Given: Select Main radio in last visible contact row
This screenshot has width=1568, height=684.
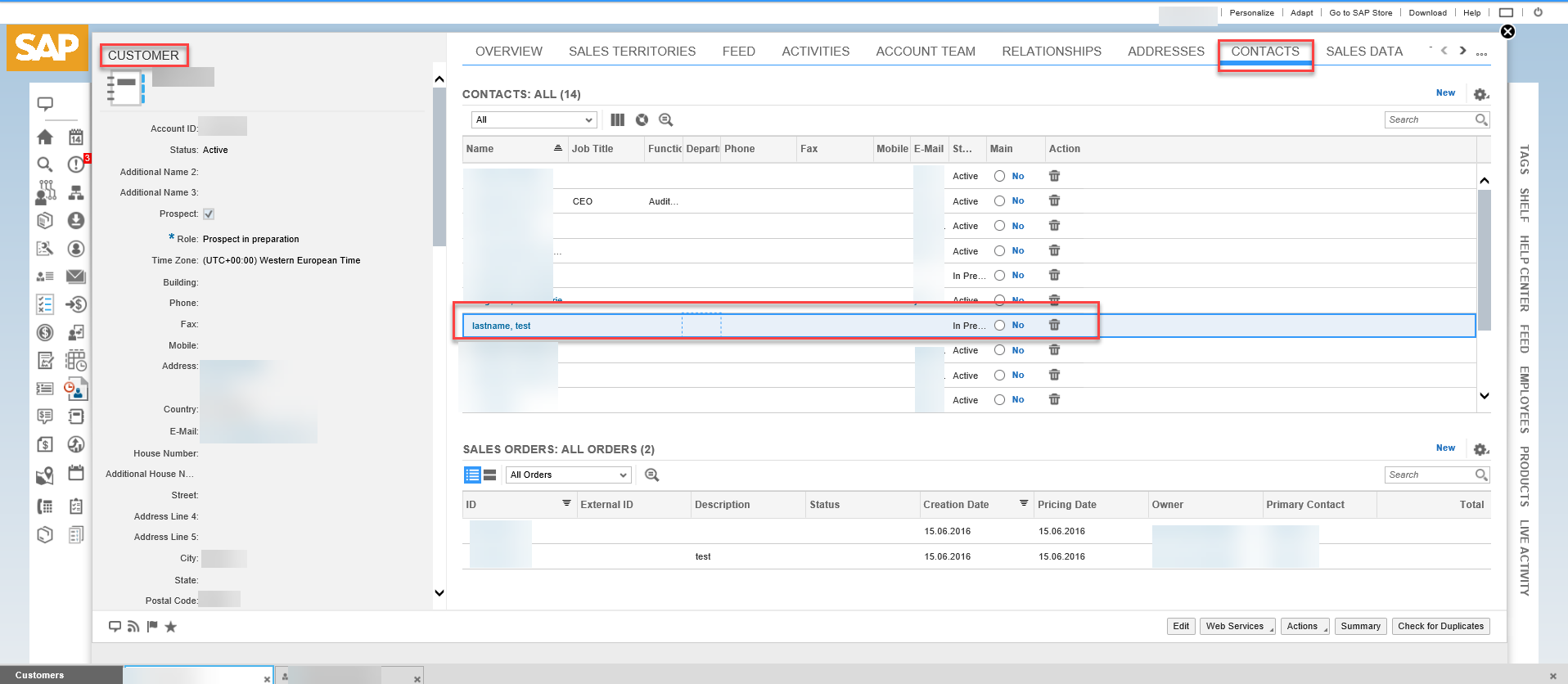Looking at the screenshot, I should coord(999,400).
